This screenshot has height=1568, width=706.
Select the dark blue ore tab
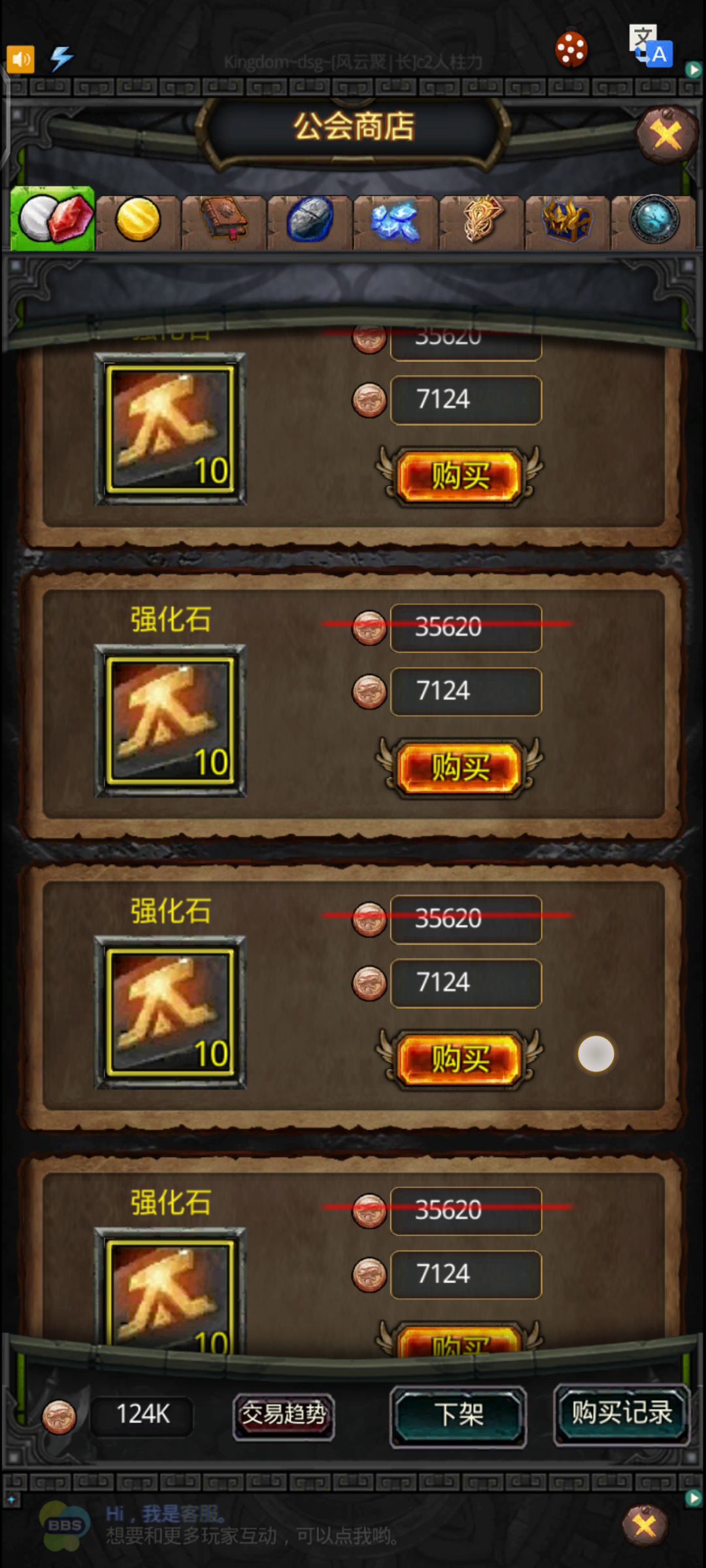[309, 220]
